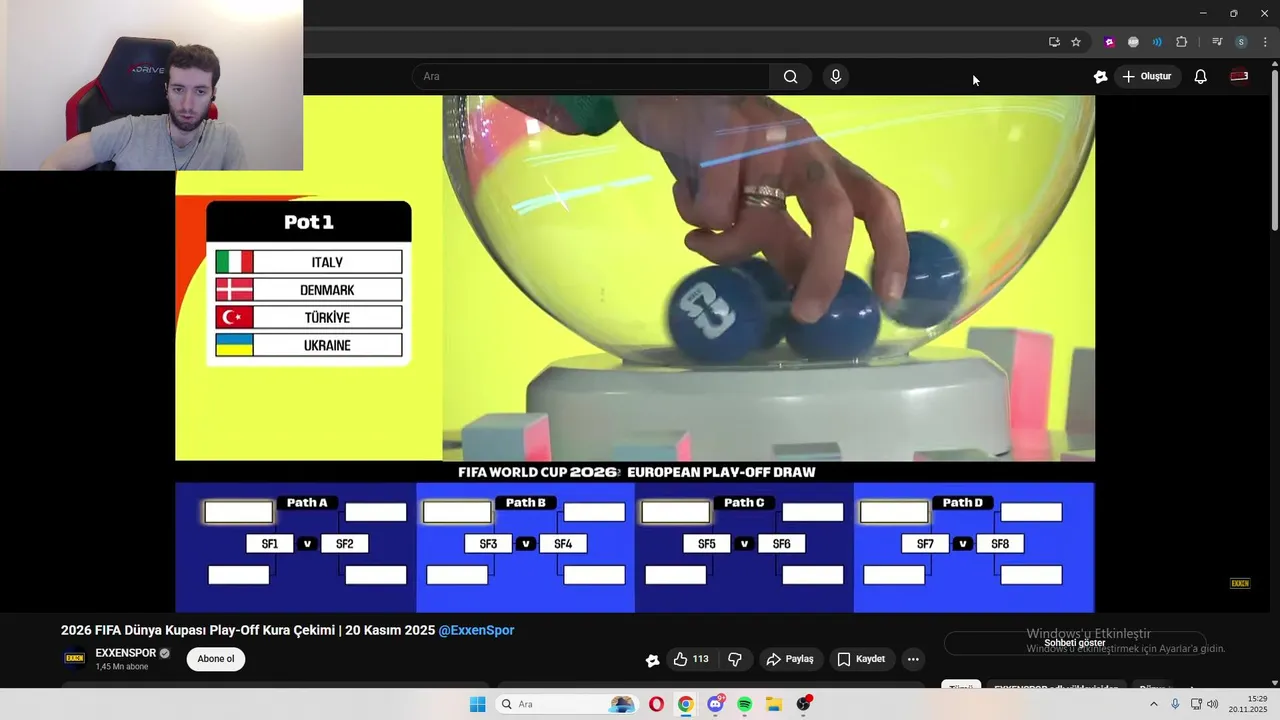Click the tray microphone icon
Image resolution: width=1280 pixels, height=720 pixels.
1175,704
